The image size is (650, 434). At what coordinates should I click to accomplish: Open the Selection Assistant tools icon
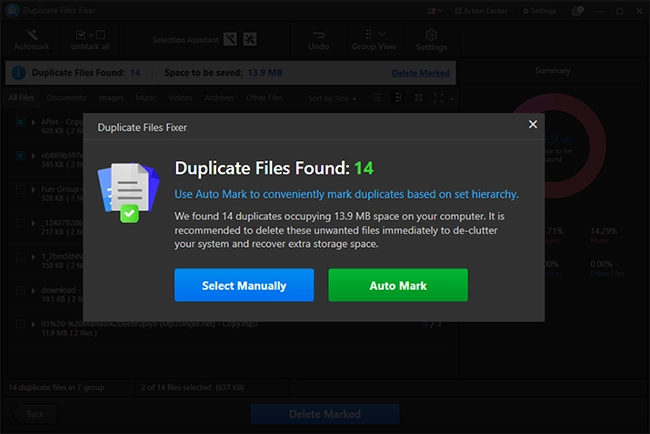250,39
